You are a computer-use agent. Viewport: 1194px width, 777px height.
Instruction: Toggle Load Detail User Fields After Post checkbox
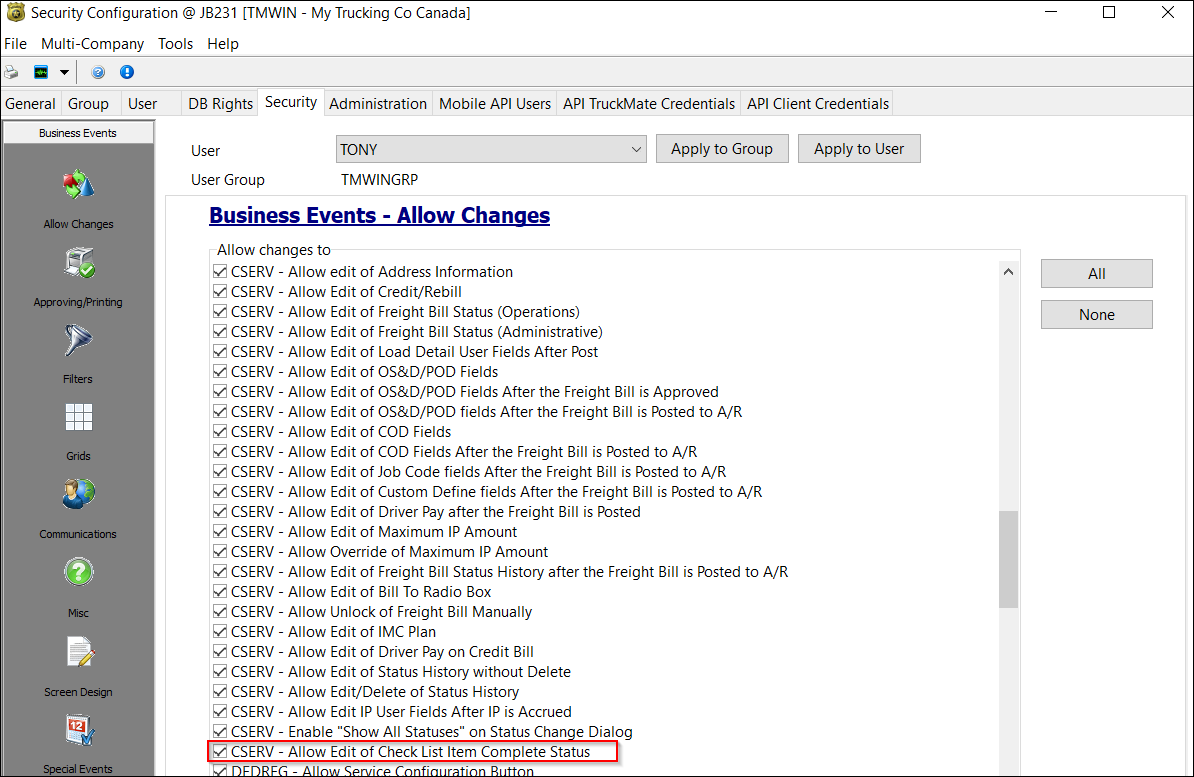[x=220, y=351]
